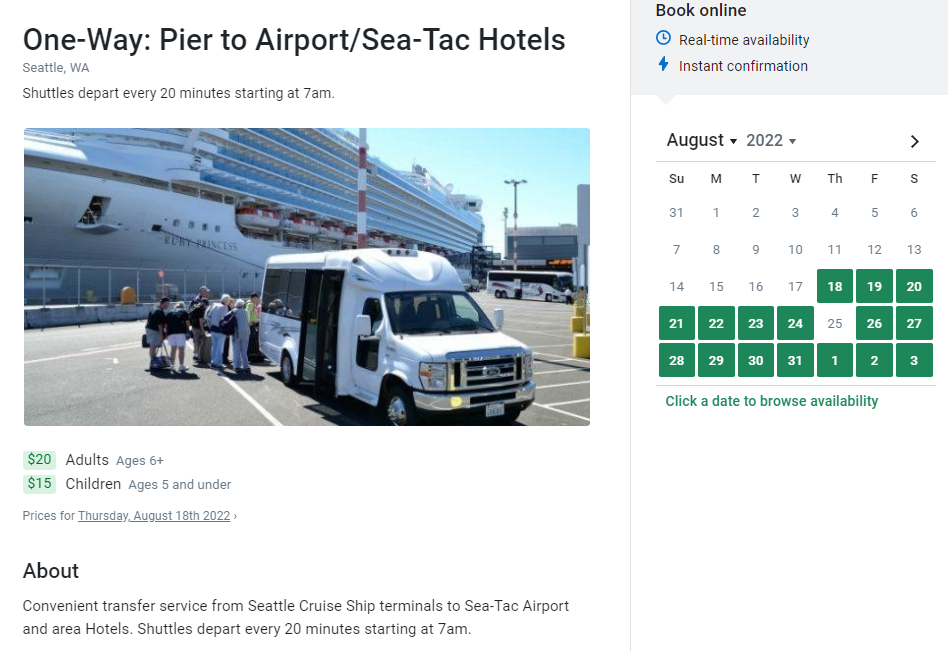This screenshot has width=948, height=651.
Task: Pick September 3 at calendar end
Action: 914,360
